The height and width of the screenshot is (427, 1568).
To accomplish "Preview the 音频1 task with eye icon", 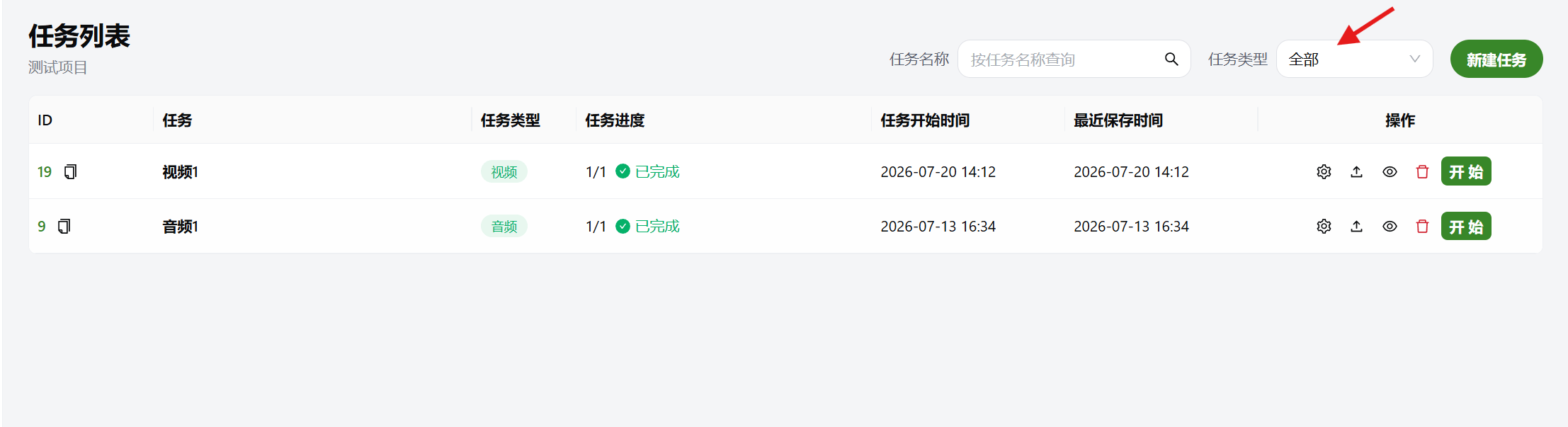I will pos(1390,226).
